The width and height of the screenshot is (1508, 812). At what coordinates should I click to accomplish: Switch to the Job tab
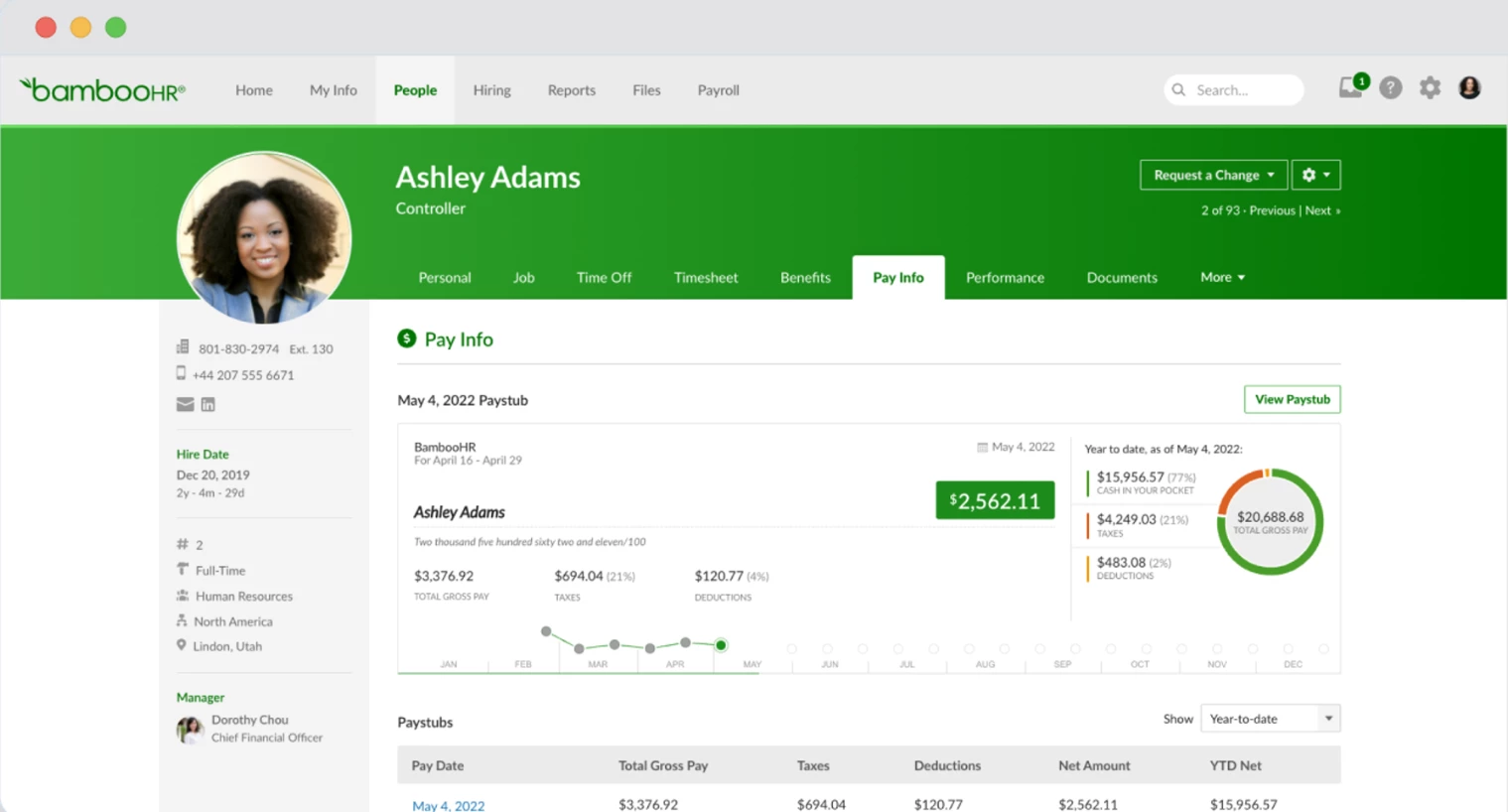pos(524,278)
